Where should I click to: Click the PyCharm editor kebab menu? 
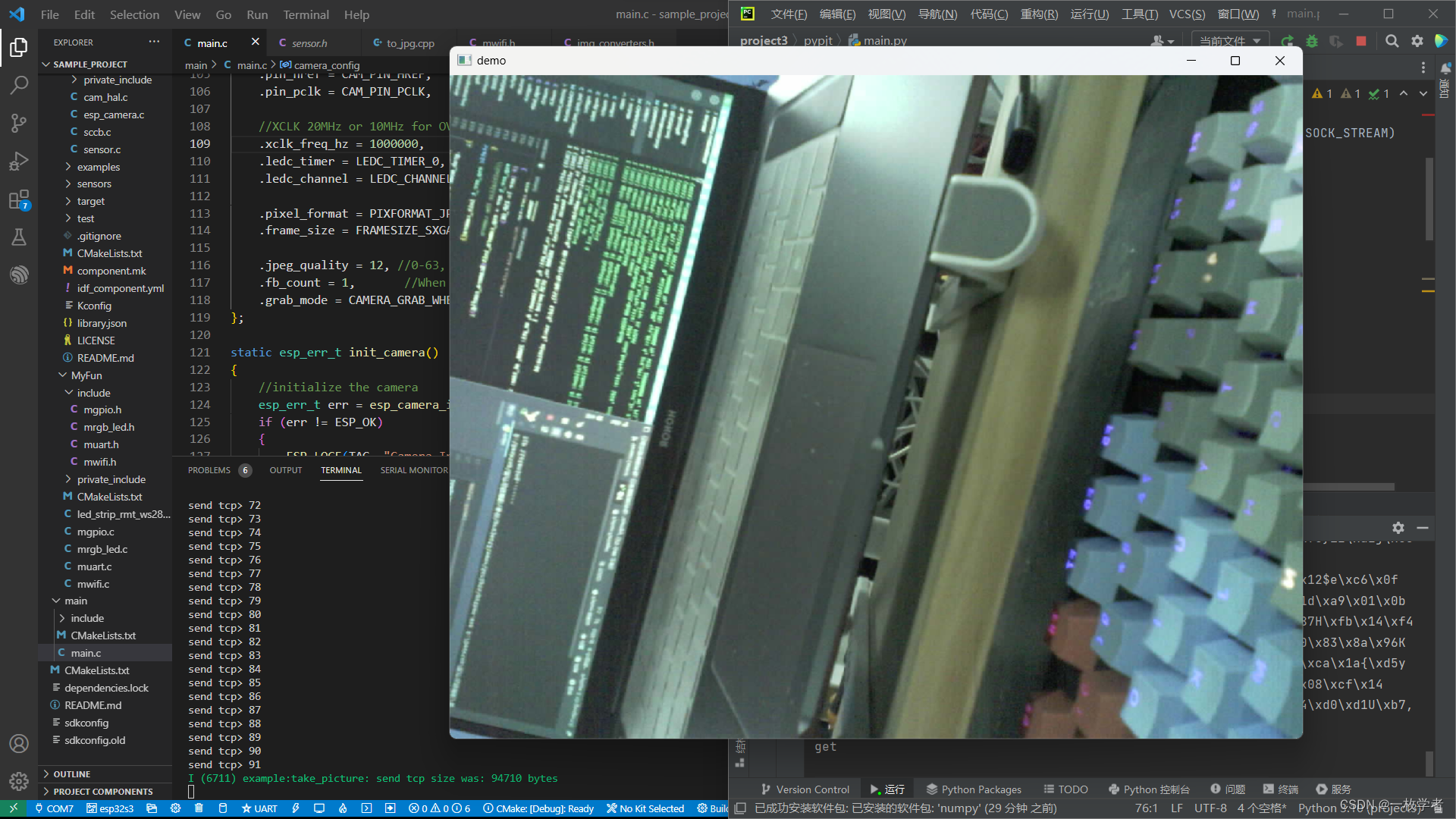point(1423,67)
